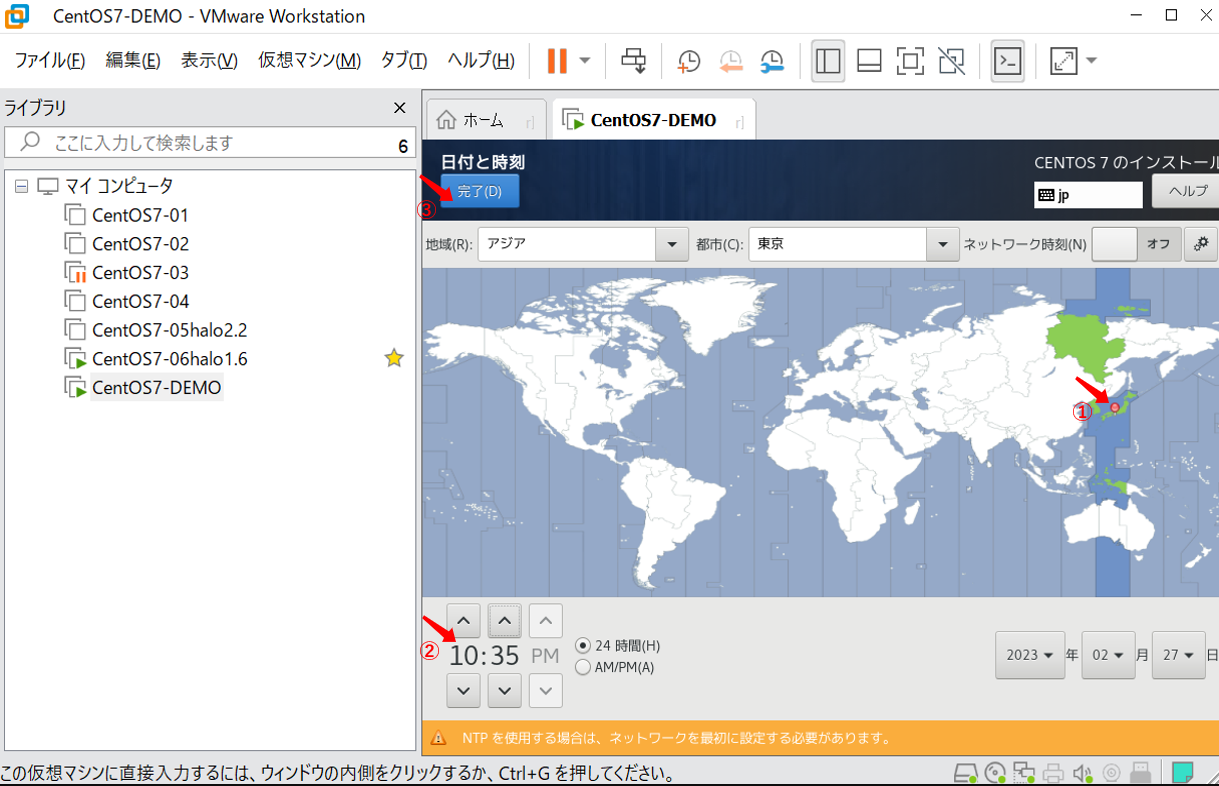Screen dimensions: 1219x786
Task: Click the Tokyo location marker on the map
Action: 1116,407
